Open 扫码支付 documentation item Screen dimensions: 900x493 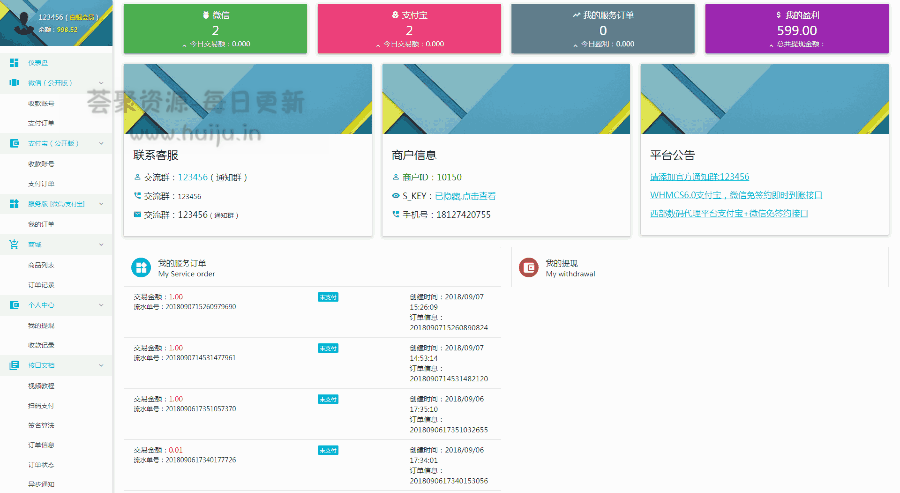point(41,406)
